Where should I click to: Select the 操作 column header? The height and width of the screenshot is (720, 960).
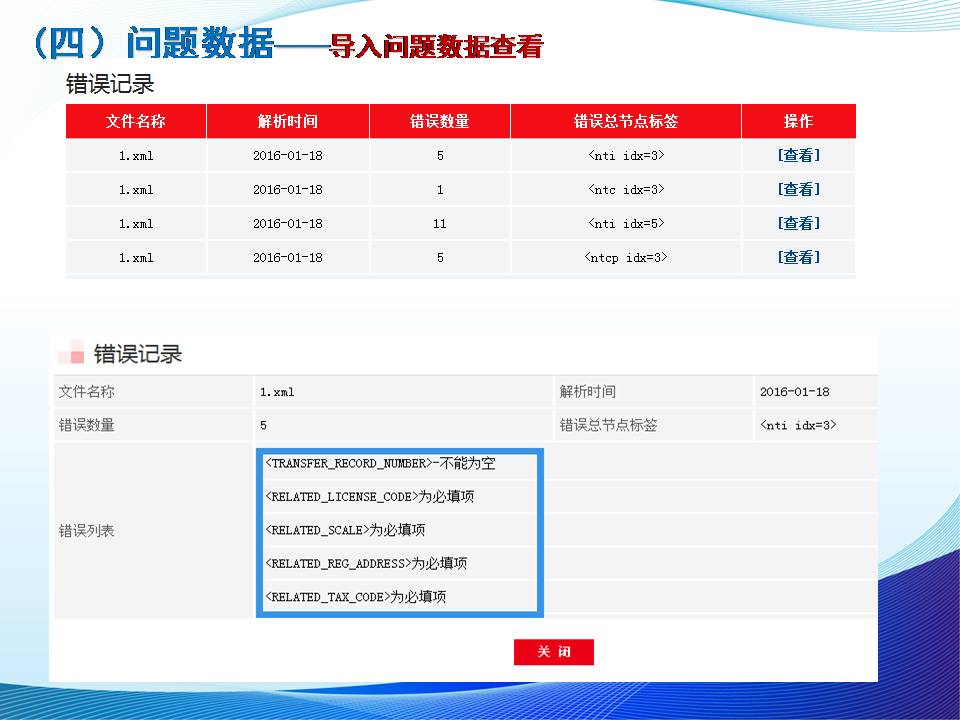coord(798,121)
